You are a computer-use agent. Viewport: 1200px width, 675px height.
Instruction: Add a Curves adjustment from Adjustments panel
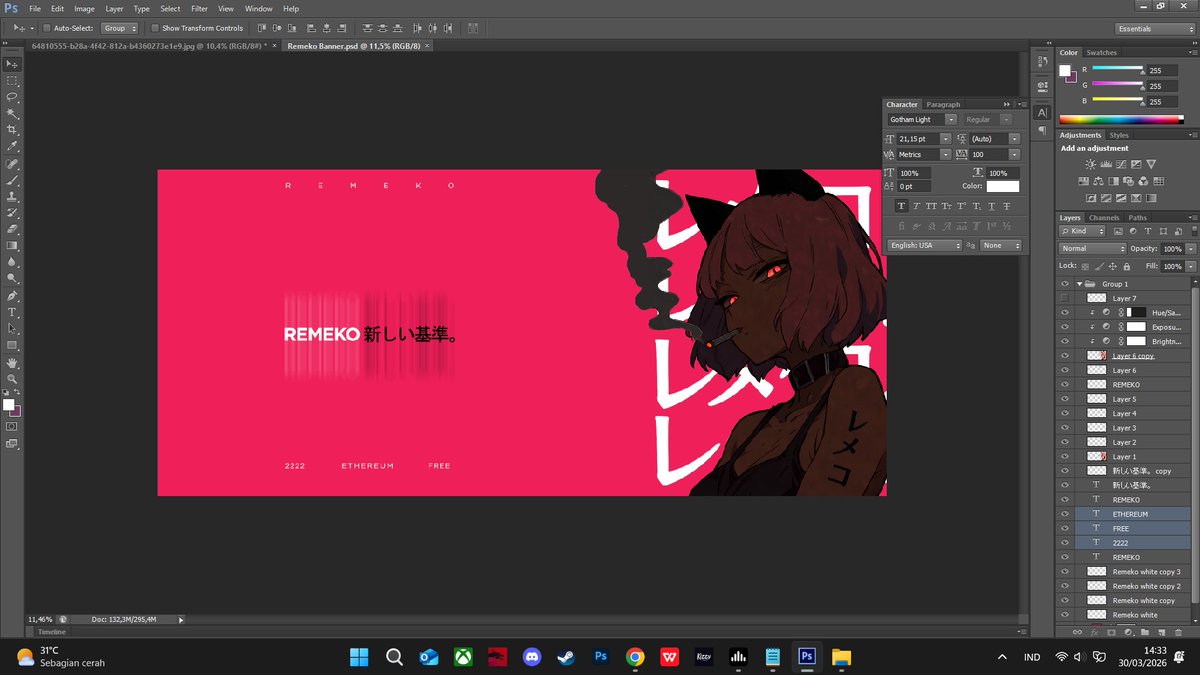click(1120, 164)
